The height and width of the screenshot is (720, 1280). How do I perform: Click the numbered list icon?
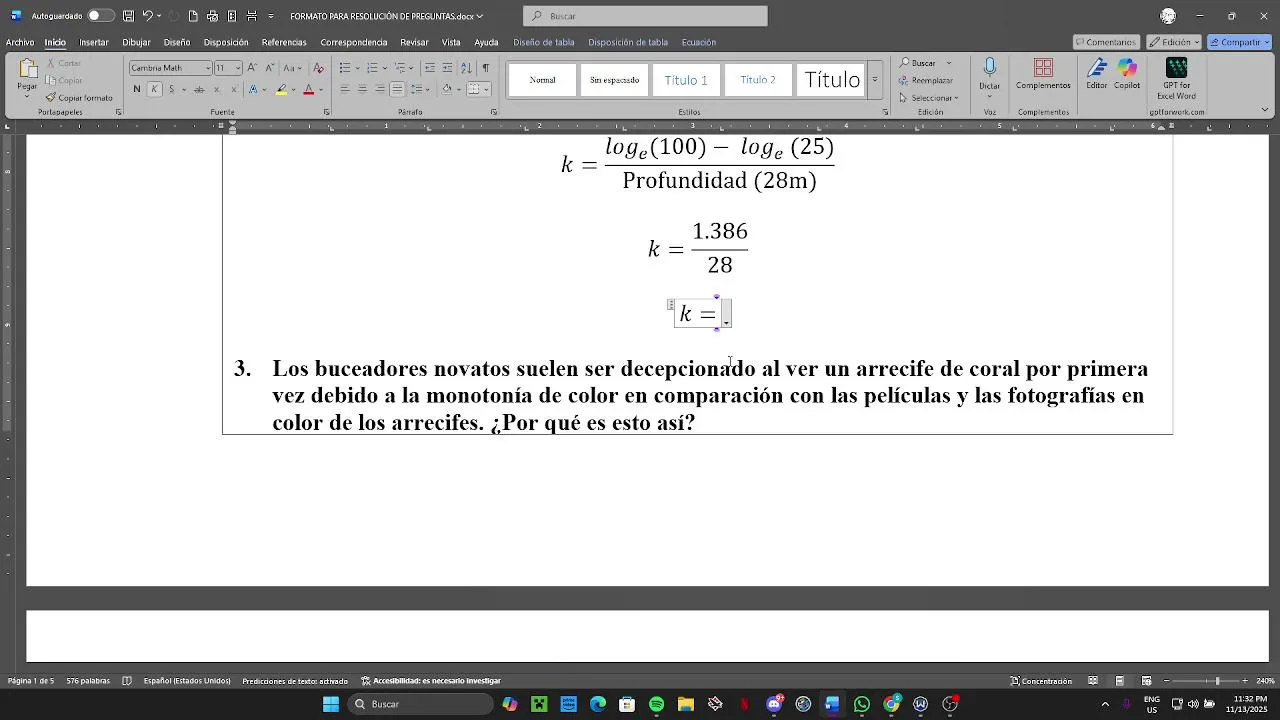pos(372,68)
